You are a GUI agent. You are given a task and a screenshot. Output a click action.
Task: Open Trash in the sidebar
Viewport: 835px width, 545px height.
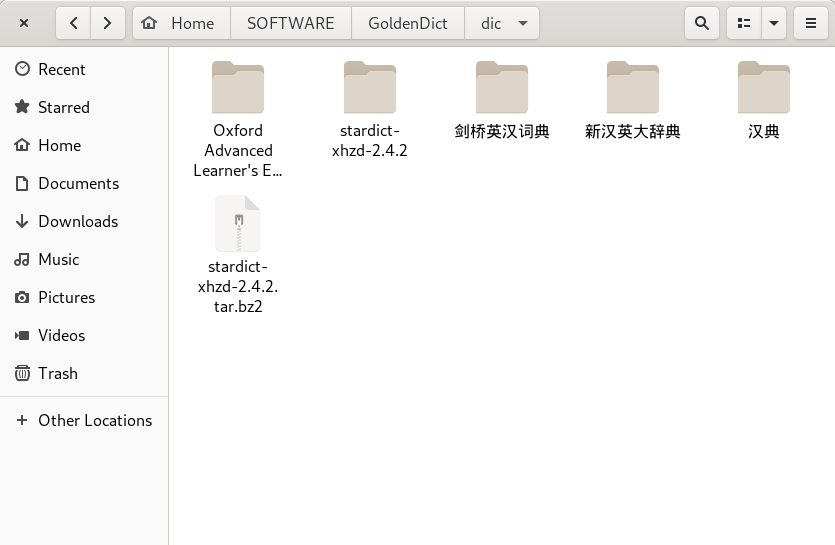point(84,373)
